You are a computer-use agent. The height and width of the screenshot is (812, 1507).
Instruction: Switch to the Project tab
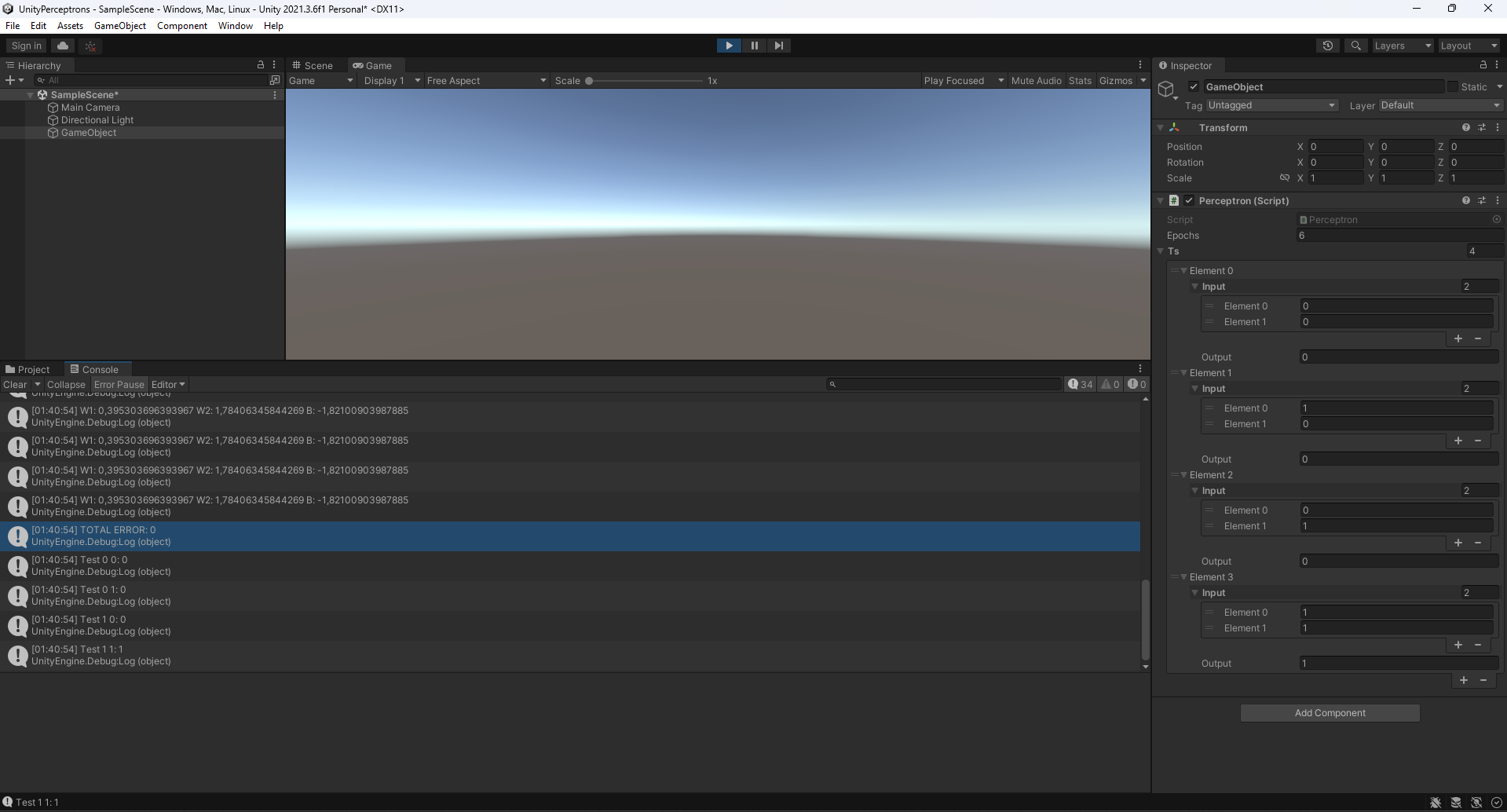pyautogui.click(x=27, y=369)
